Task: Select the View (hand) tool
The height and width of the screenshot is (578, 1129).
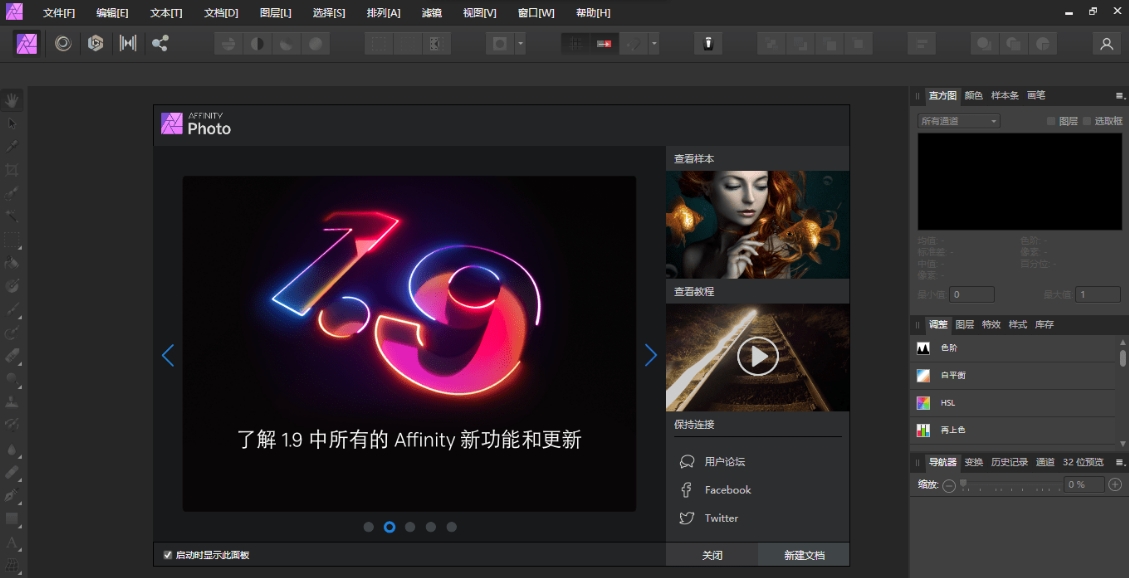Action: pyautogui.click(x=12, y=101)
